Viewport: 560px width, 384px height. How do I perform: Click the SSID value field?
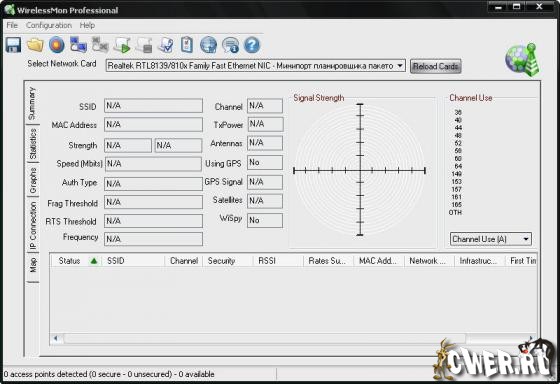click(x=153, y=106)
